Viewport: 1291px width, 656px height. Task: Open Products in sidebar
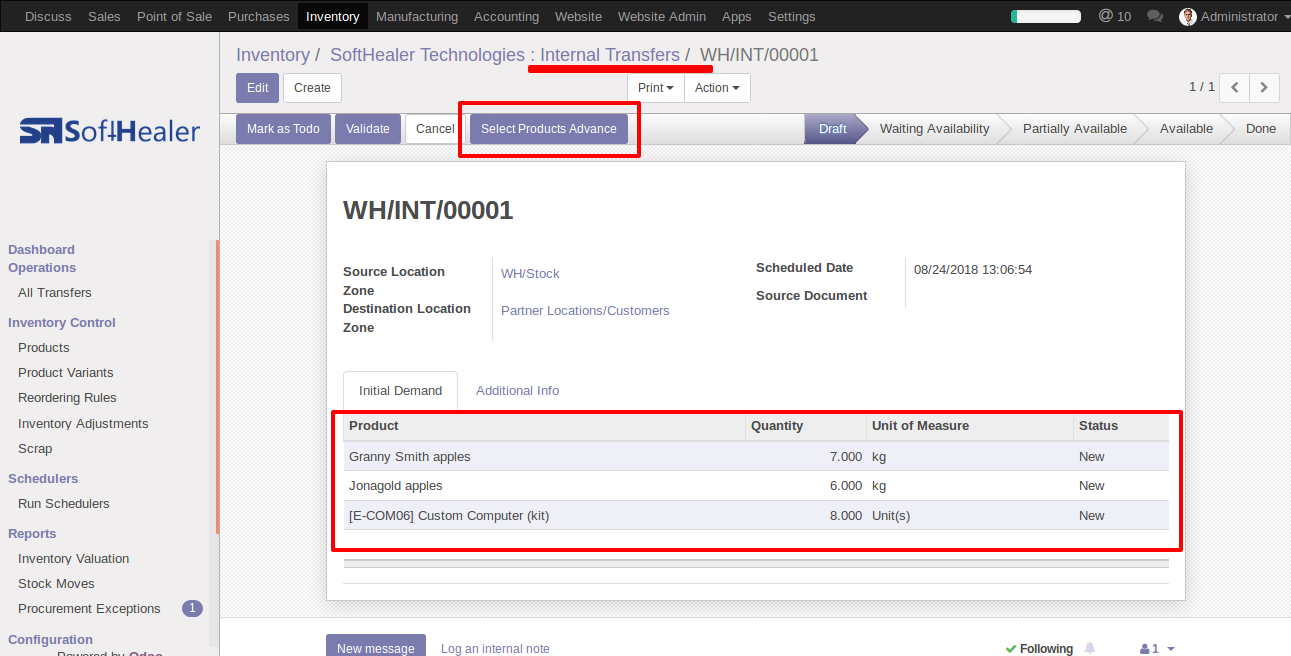44,348
